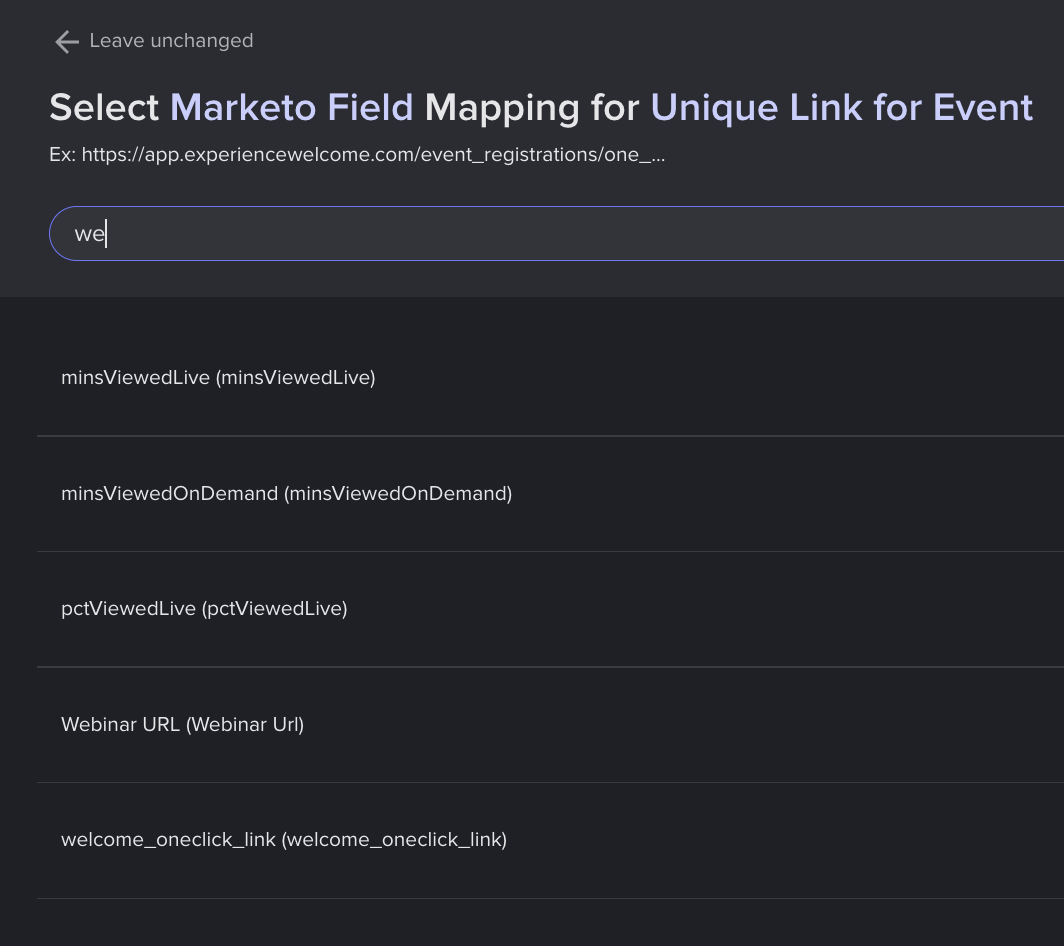This screenshot has height=946, width=1064.
Task: Pick Webinar URL (Webinar Url) field
Action: point(550,724)
